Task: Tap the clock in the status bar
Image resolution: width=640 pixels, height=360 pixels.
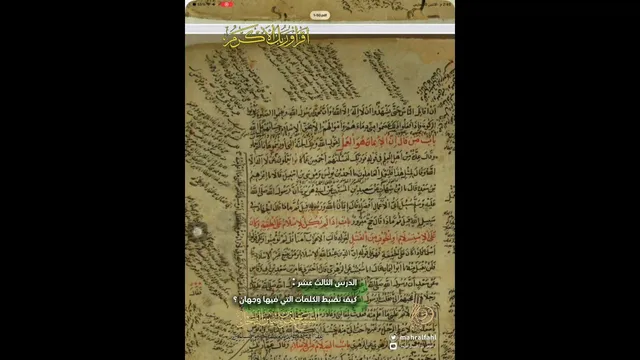Action: tap(447, 4)
